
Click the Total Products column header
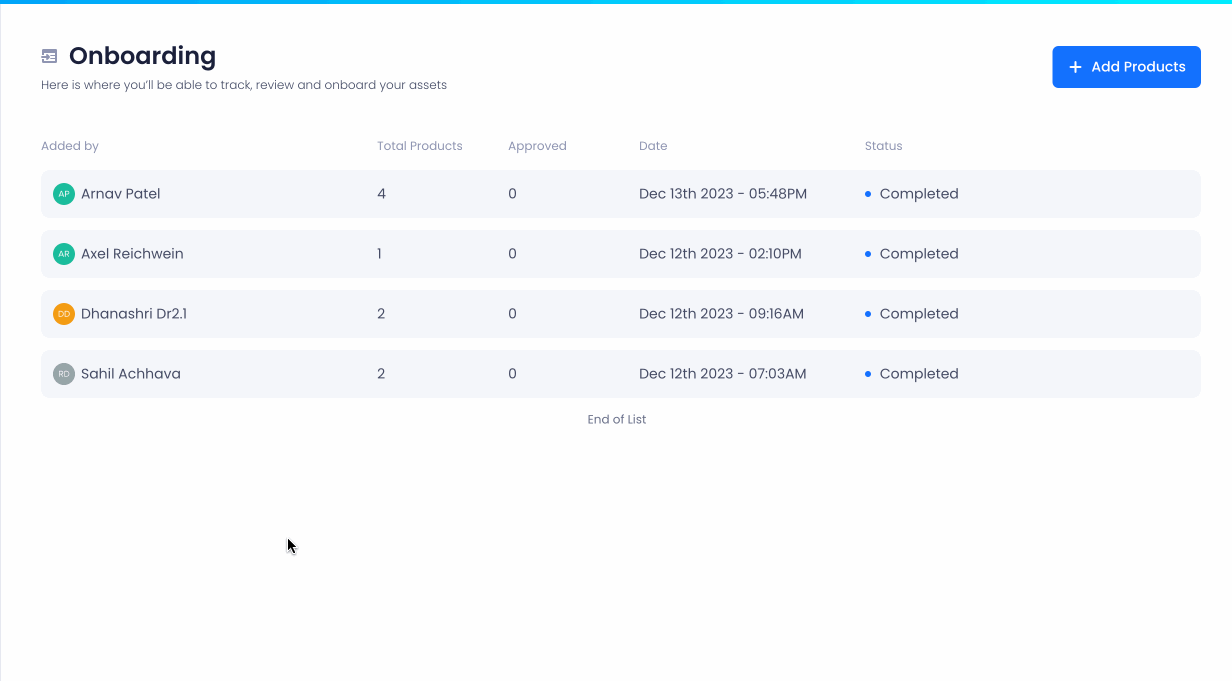coord(420,146)
